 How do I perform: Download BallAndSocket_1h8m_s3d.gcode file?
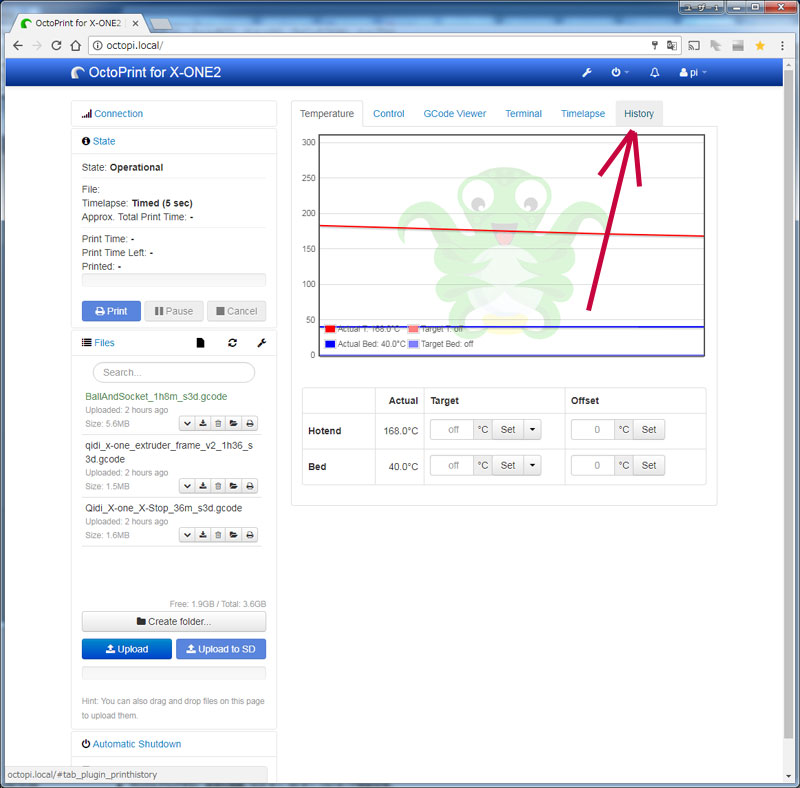pyautogui.click(x=203, y=423)
